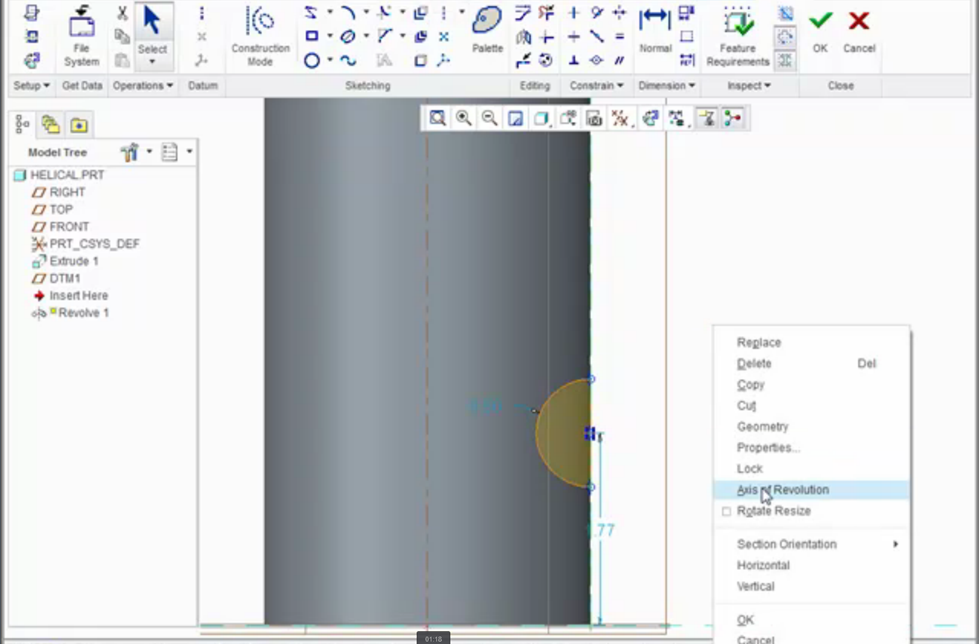Activate the Arc drawing tool

pos(349,13)
